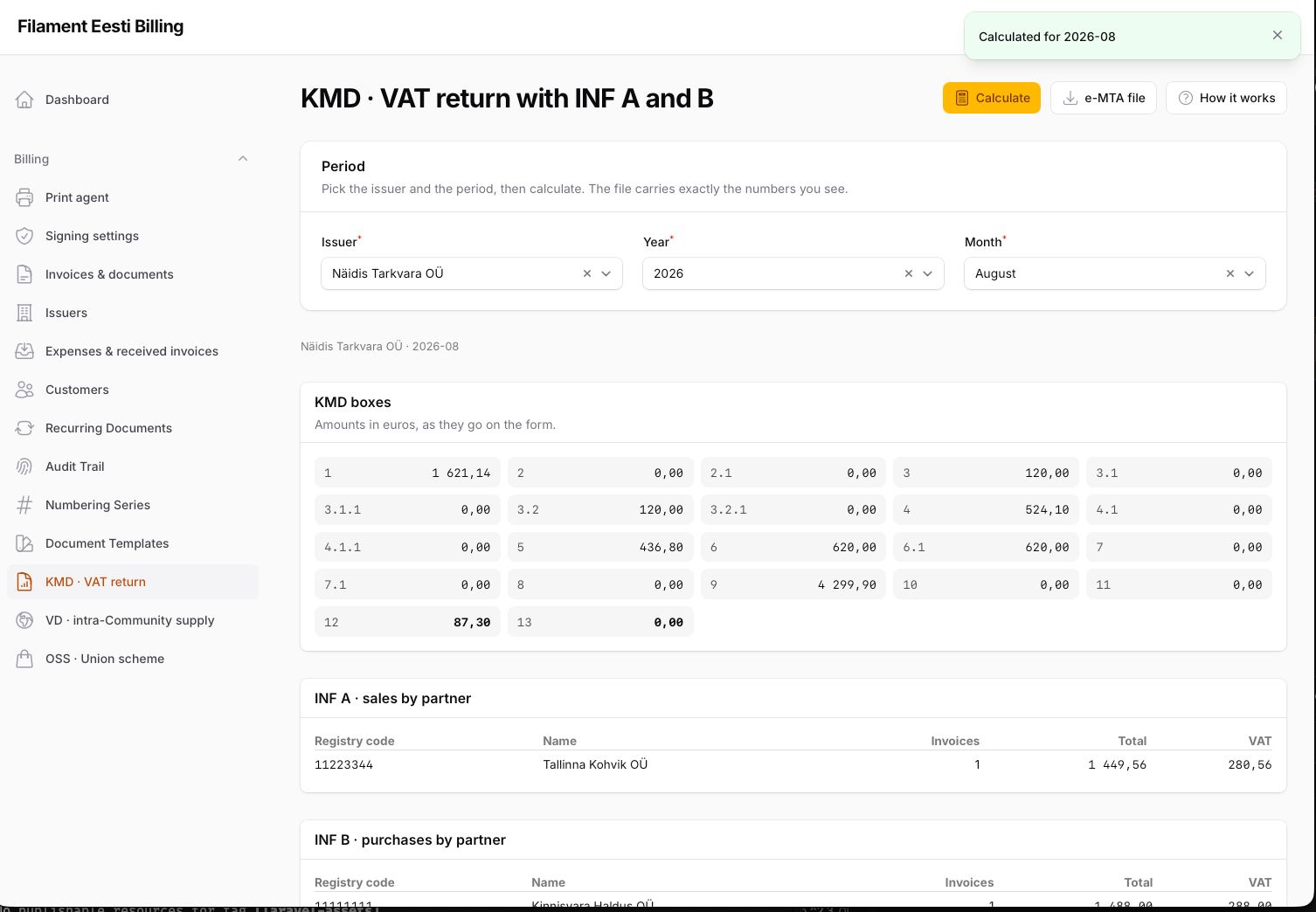
Task: Click the Audit Trail fingerprint icon
Action: point(24,466)
